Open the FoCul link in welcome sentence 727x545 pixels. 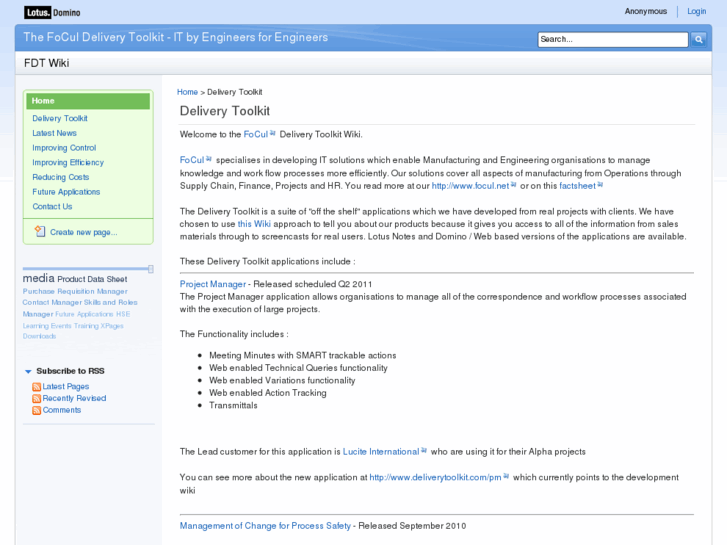click(x=256, y=135)
